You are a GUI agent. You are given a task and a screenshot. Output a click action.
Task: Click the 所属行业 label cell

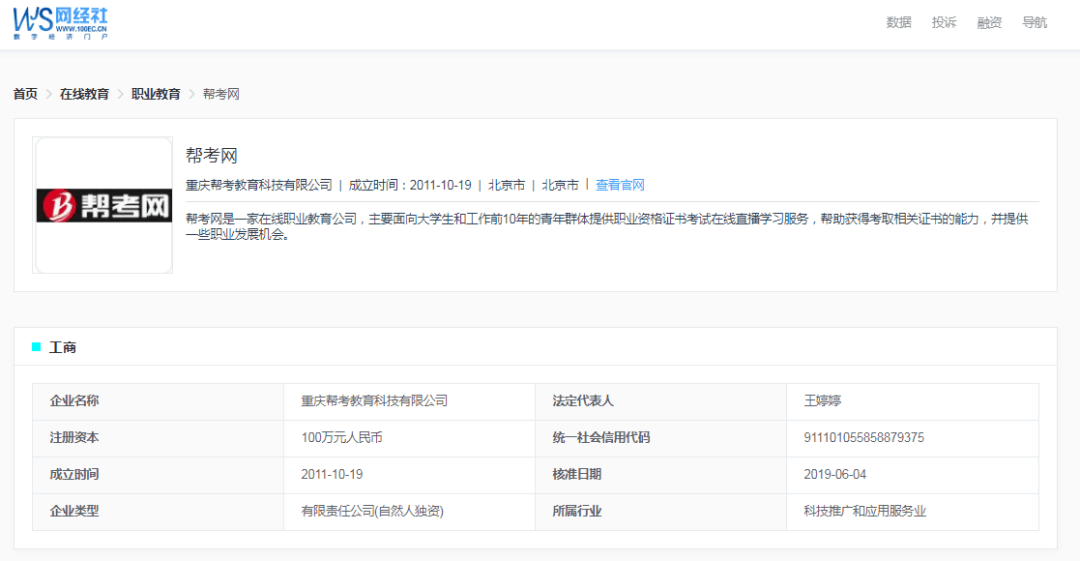pyautogui.click(x=661, y=511)
